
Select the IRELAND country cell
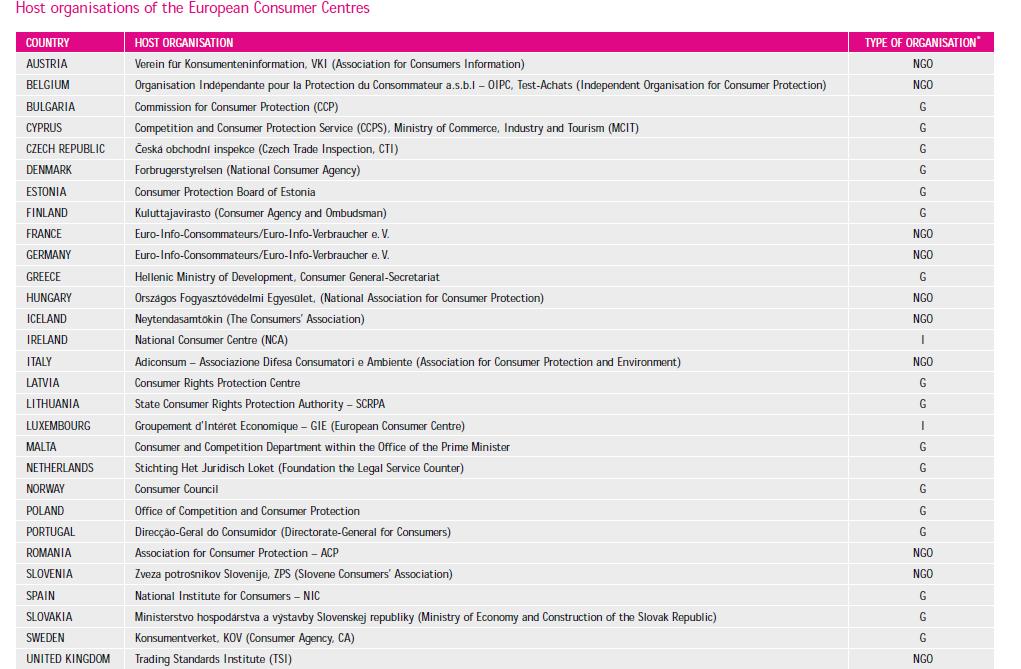coord(70,340)
